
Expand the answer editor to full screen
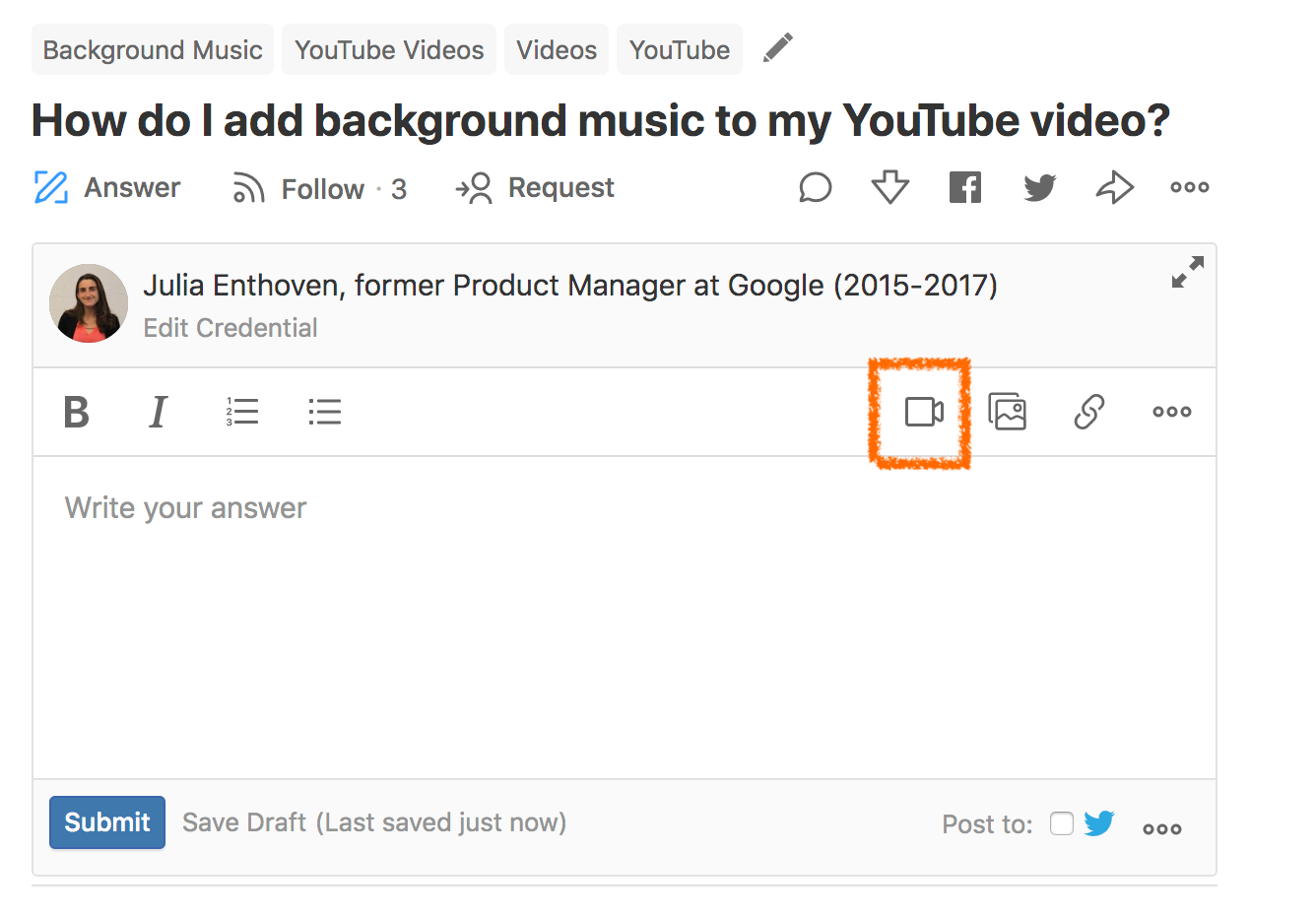coord(1187,273)
